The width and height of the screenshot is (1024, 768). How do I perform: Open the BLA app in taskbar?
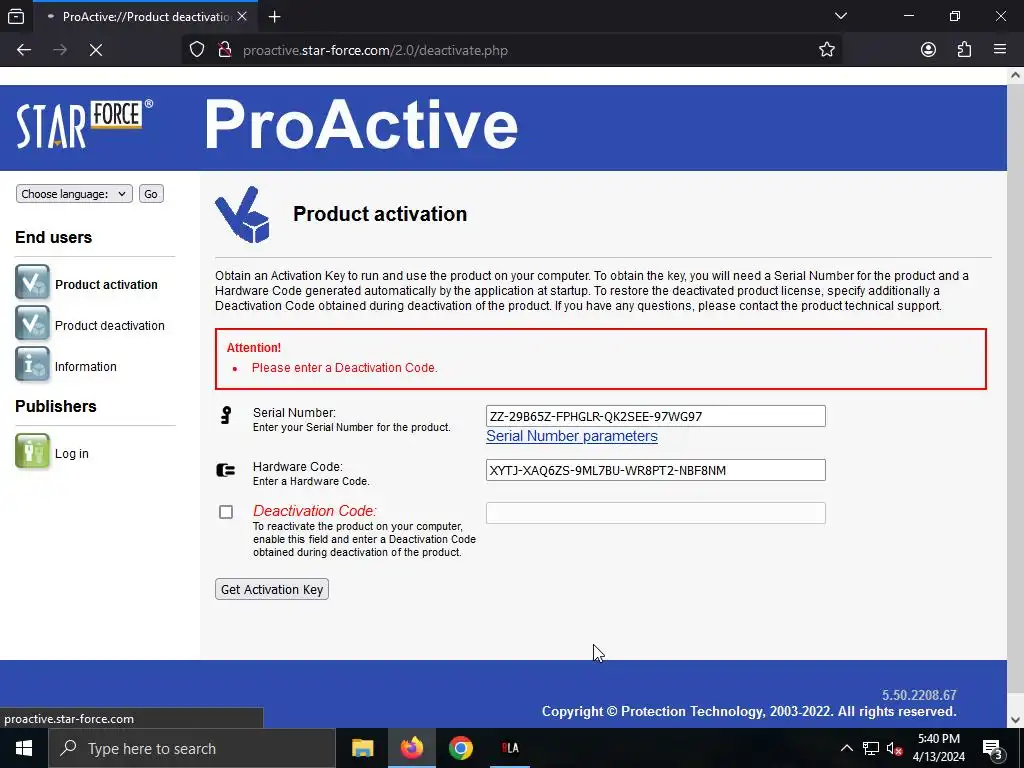510,748
